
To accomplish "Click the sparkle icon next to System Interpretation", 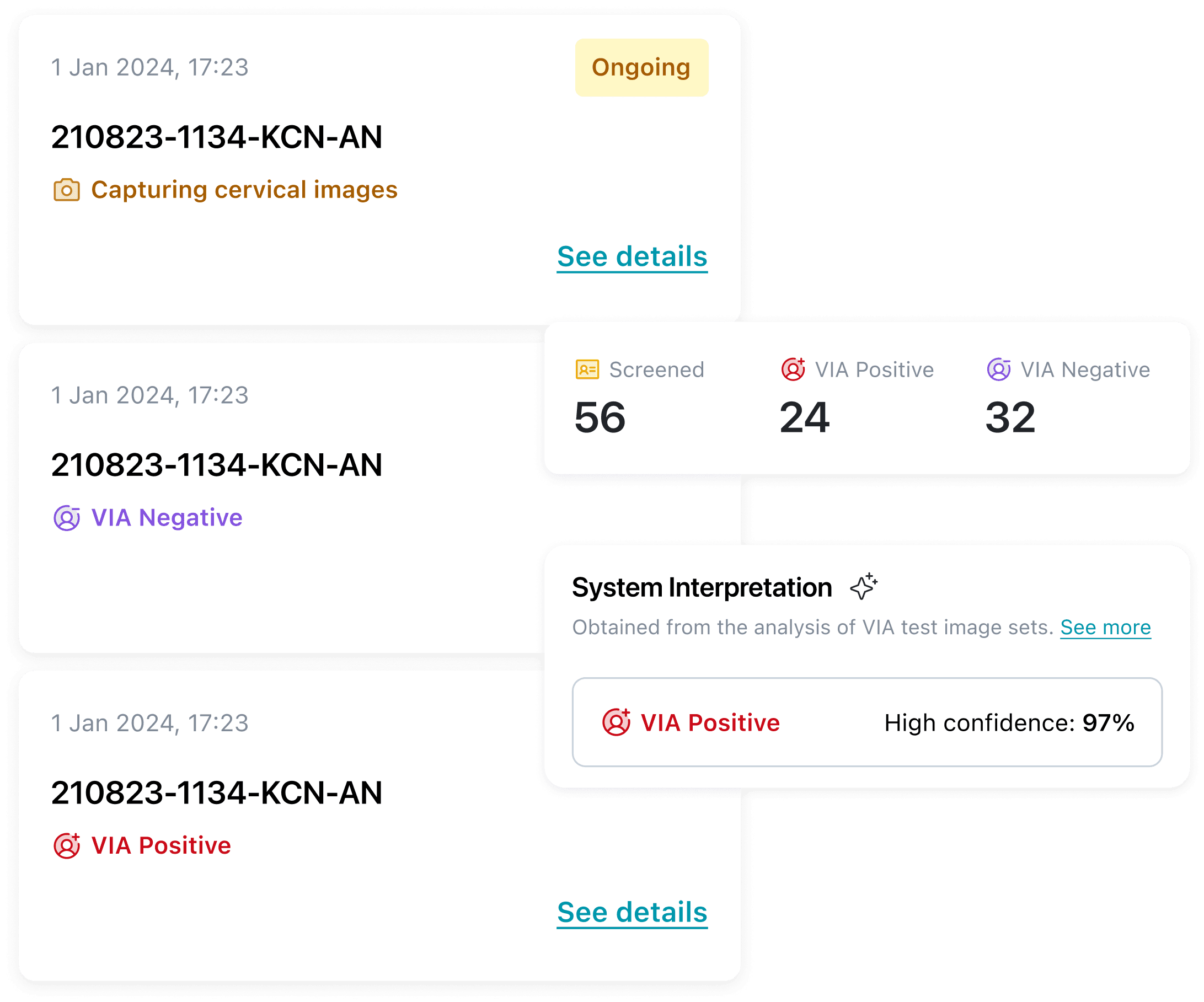I will [x=864, y=586].
